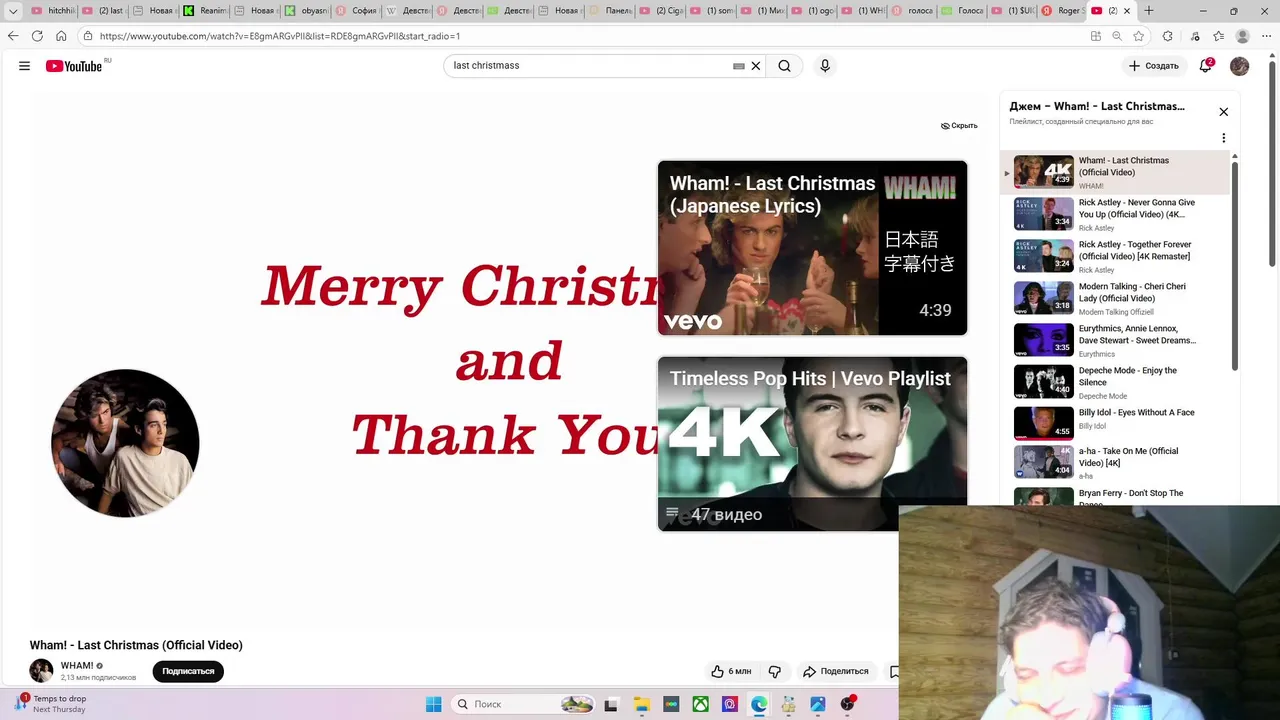Open Task View on the taskbar
Screen dimensions: 1280x720
click(x=611, y=704)
